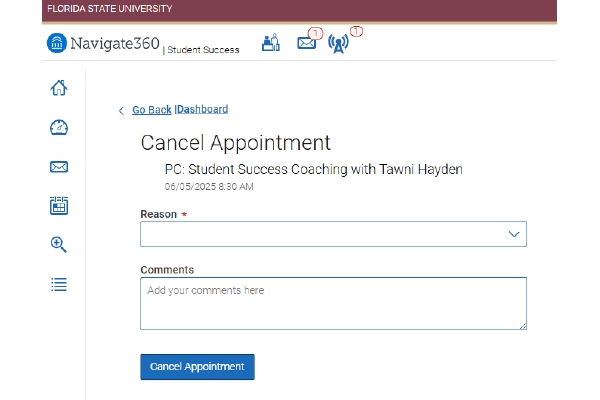Click the red badge on antenna icon

[x=355, y=32]
